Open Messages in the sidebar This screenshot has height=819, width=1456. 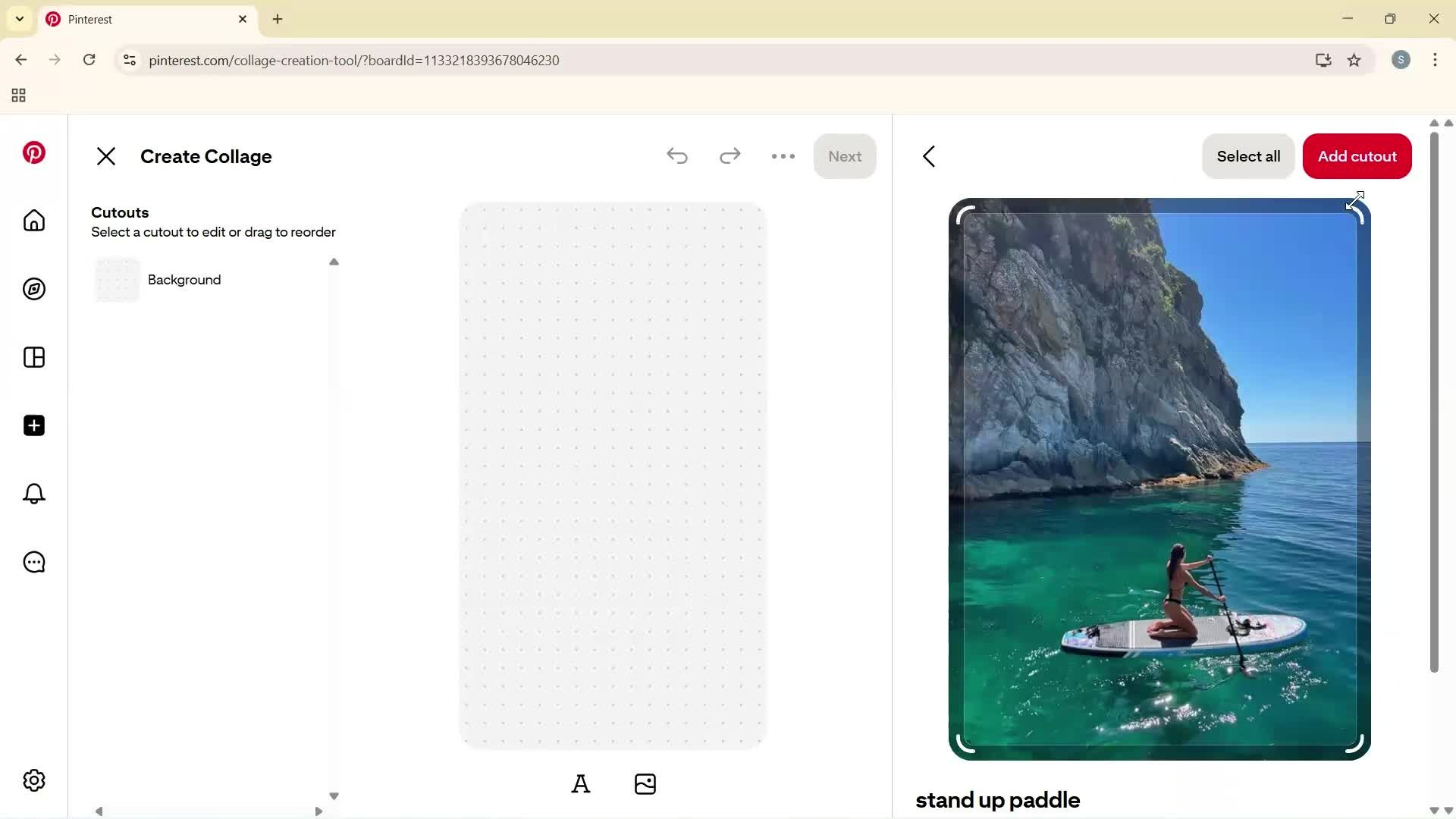33,562
